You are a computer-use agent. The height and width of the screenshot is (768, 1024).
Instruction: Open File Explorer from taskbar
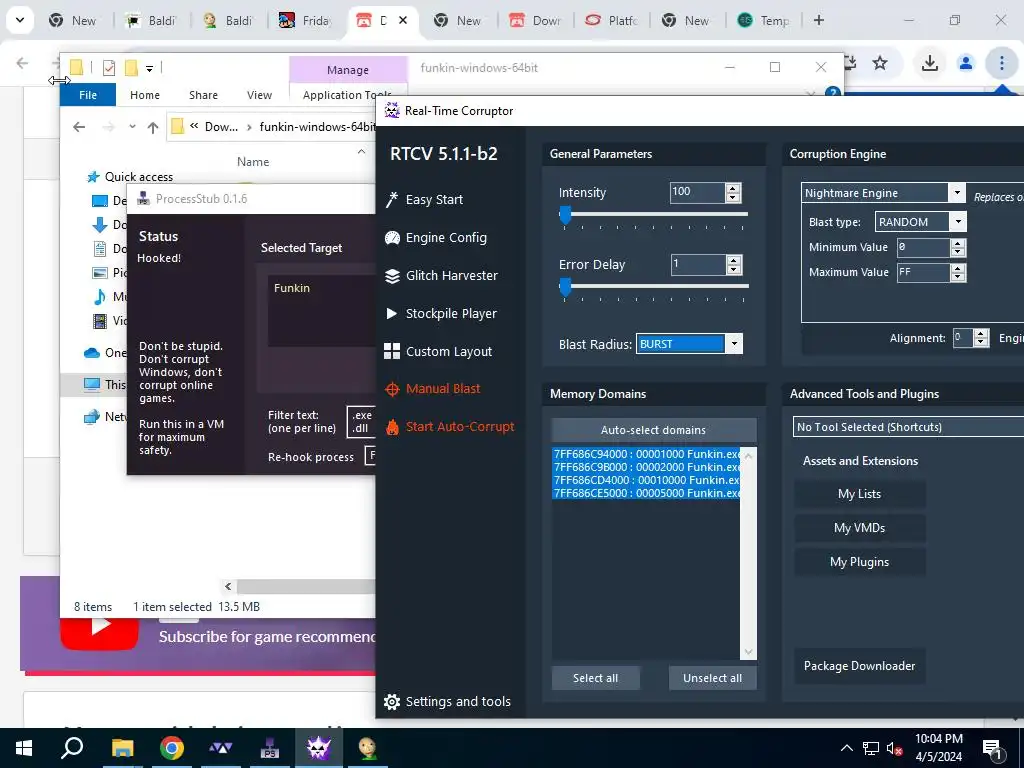click(x=122, y=748)
